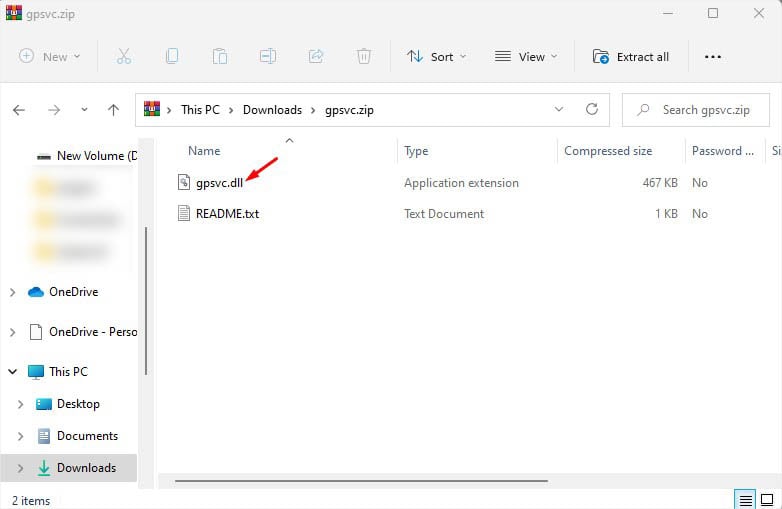The height and width of the screenshot is (509, 782).
Task: Click the Documents icon in sidebar
Action: click(x=44, y=436)
